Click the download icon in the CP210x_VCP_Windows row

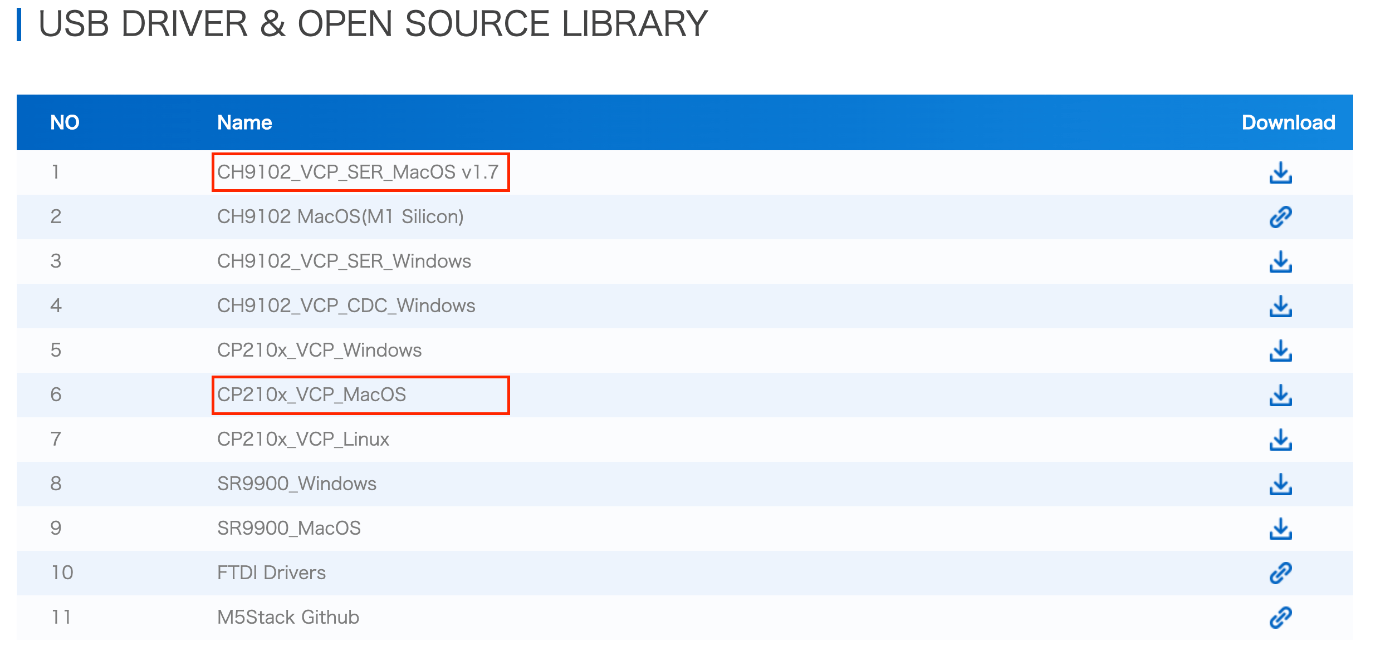(x=1280, y=351)
